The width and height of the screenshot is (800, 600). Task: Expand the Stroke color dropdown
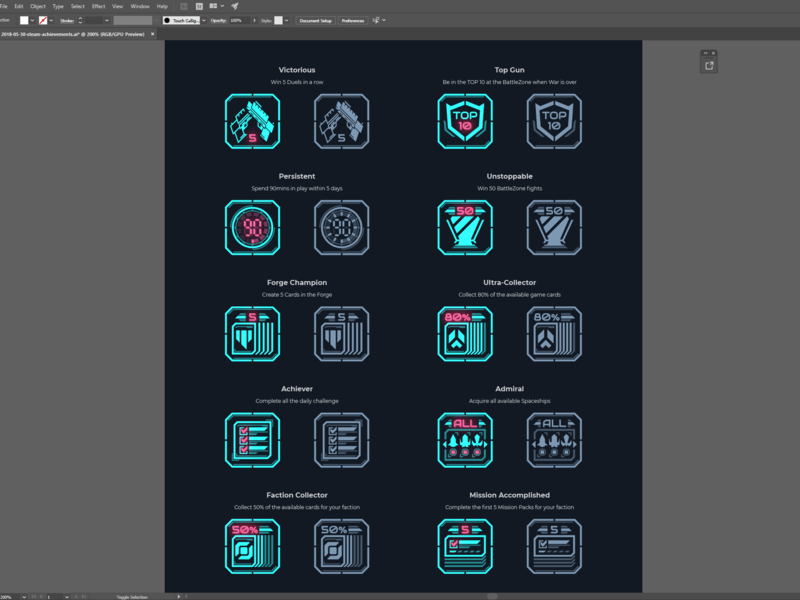(52, 20)
